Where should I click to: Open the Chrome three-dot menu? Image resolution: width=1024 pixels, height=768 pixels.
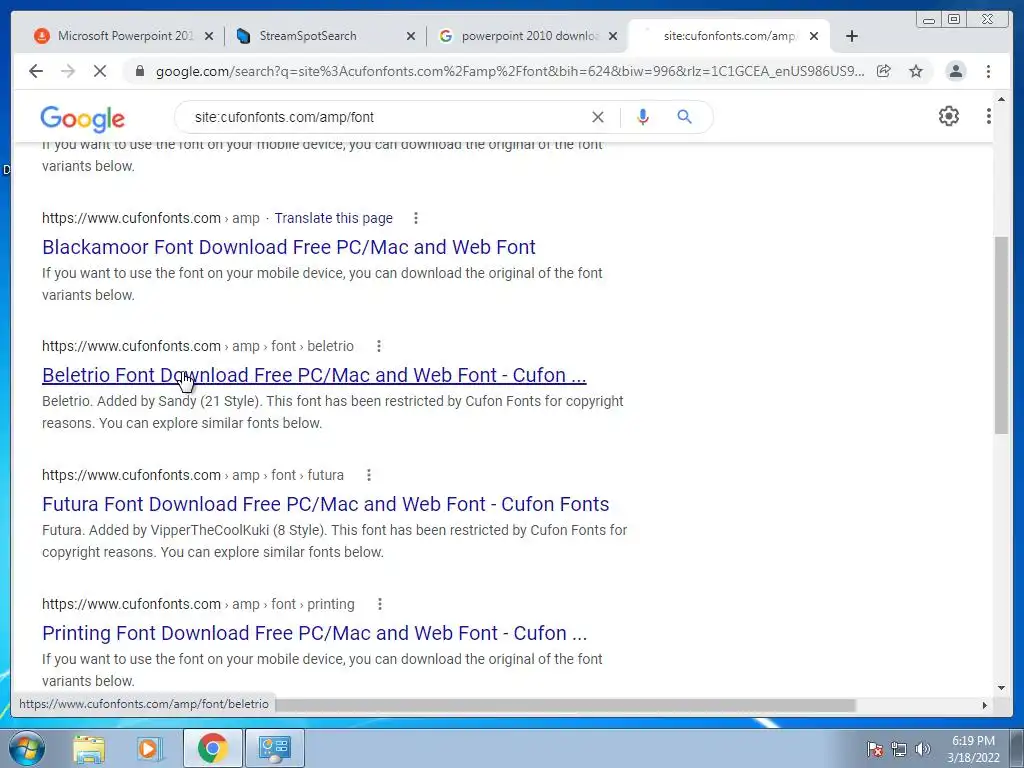[989, 71]
